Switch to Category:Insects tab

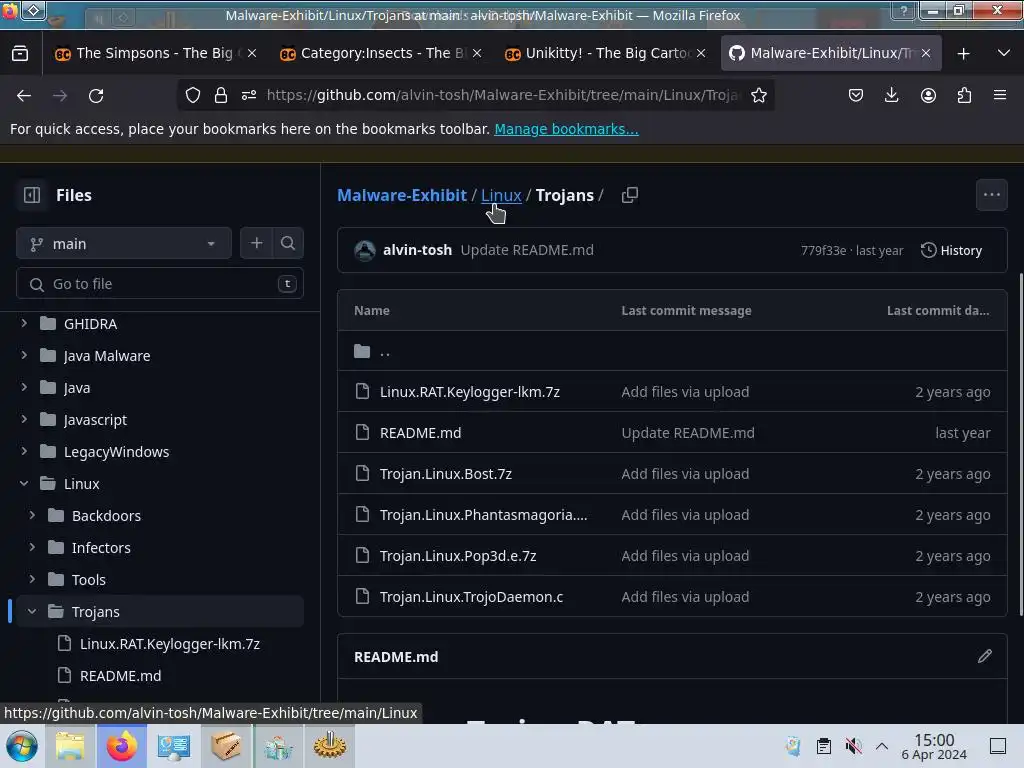tap(380, 54)
